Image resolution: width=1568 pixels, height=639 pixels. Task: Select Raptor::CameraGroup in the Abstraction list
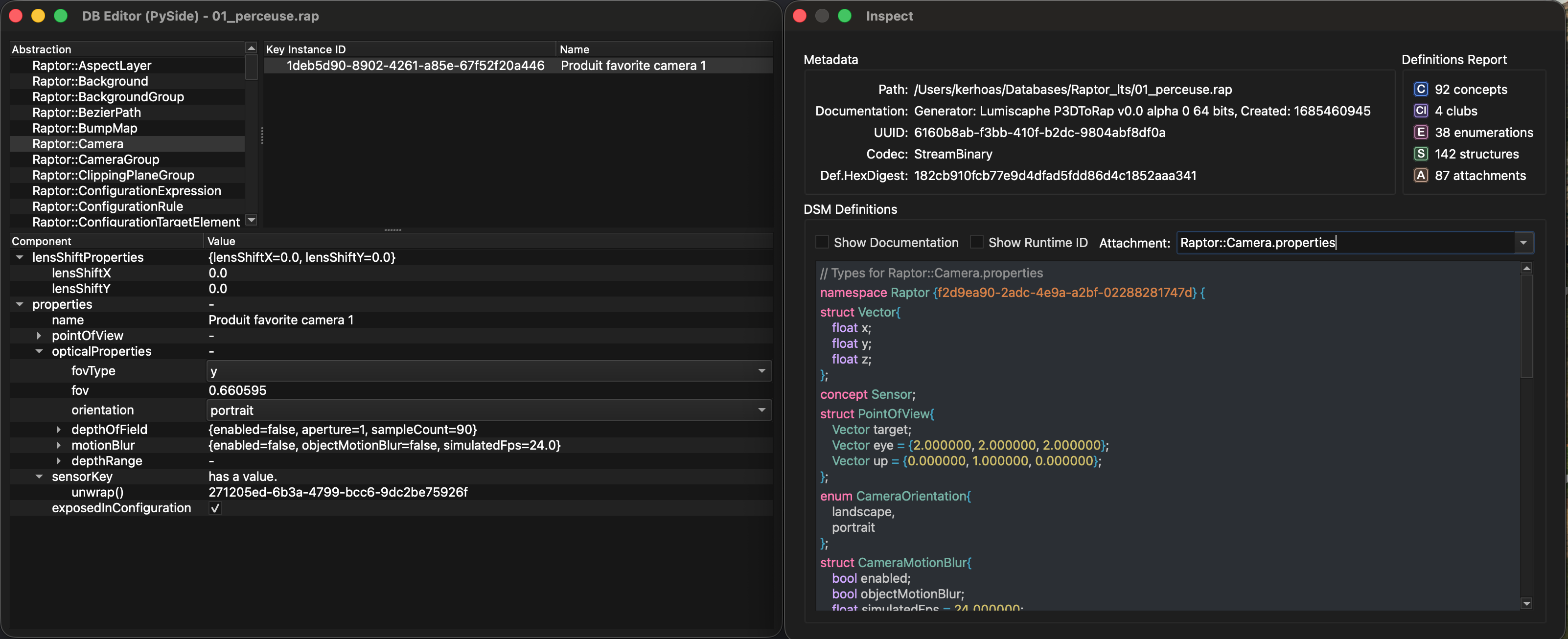[95, 160]
